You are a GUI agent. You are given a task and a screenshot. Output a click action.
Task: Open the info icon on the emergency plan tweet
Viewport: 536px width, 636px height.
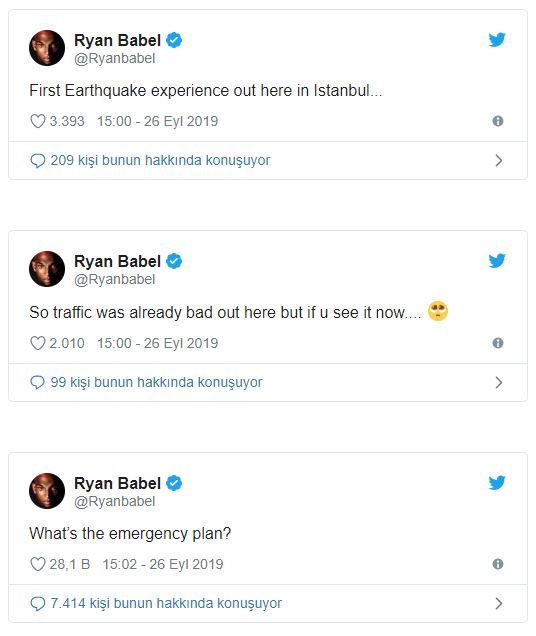pos(498,564)
